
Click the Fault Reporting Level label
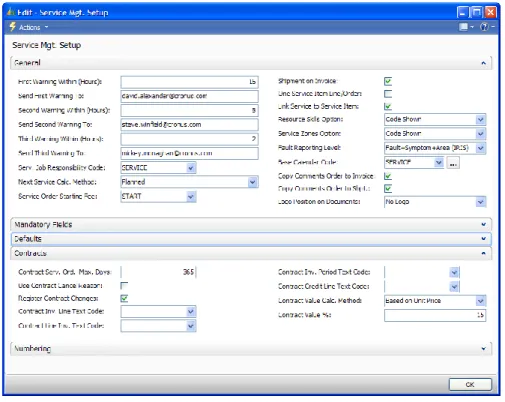pos(309,148)
